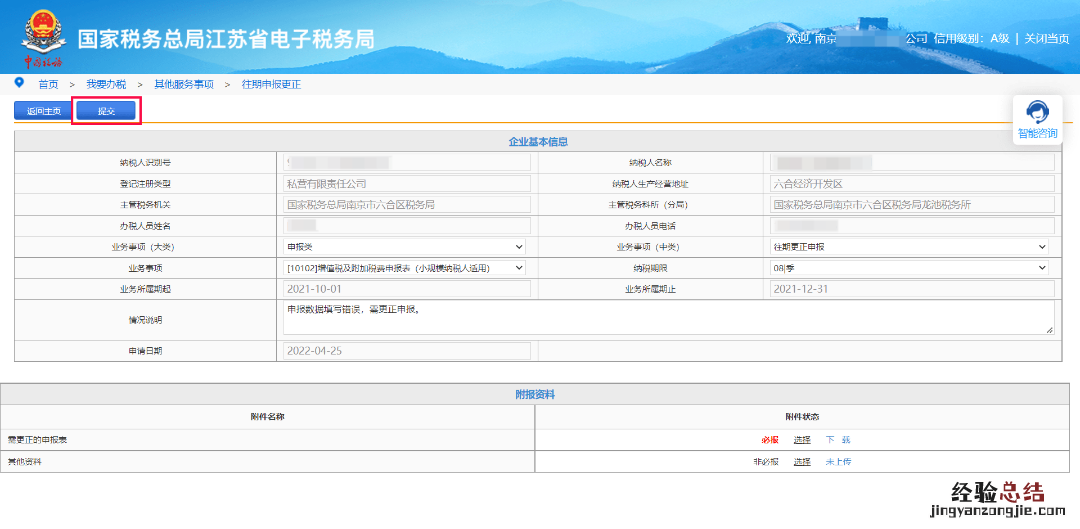
Task: Click 选择 for 其他资料 attachment
Action: (x=802, y=462)
